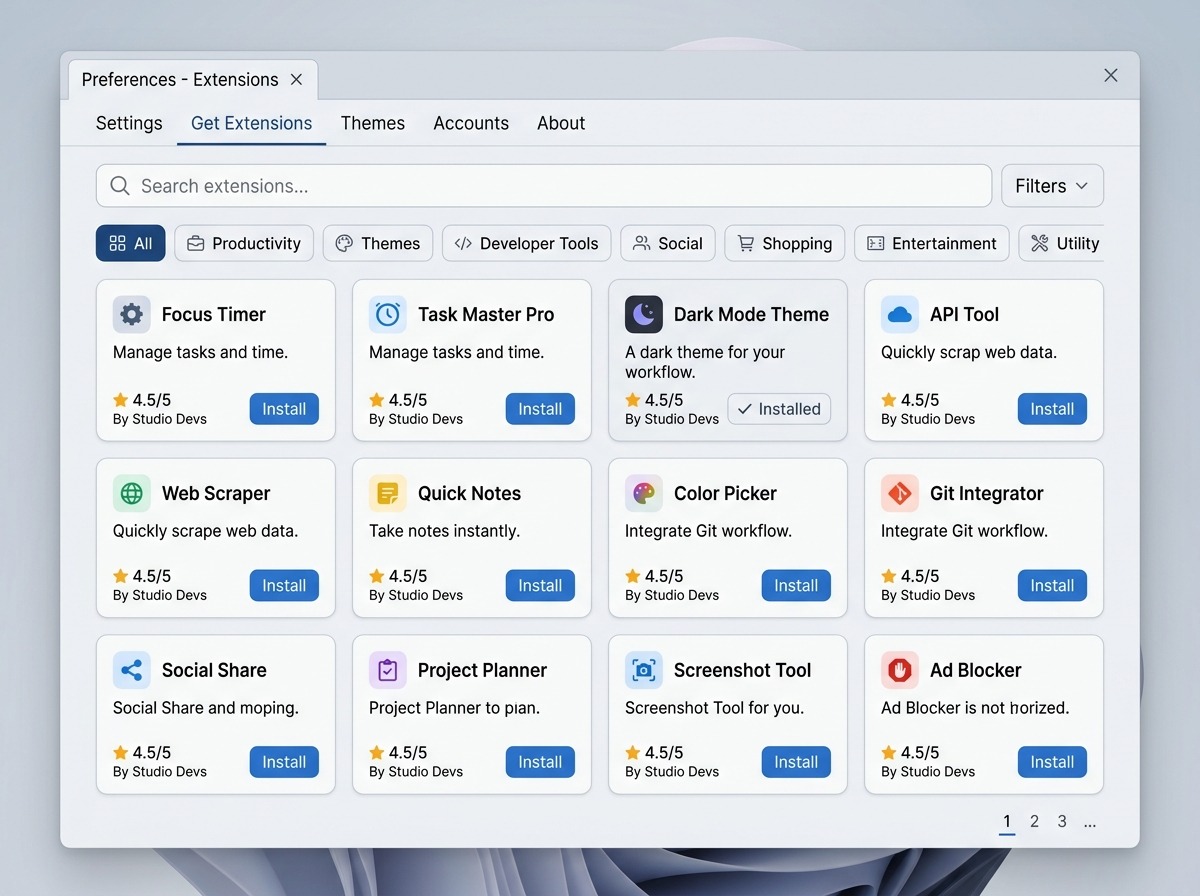Select current page 1 in pagination

click(x=1007, y=822)
